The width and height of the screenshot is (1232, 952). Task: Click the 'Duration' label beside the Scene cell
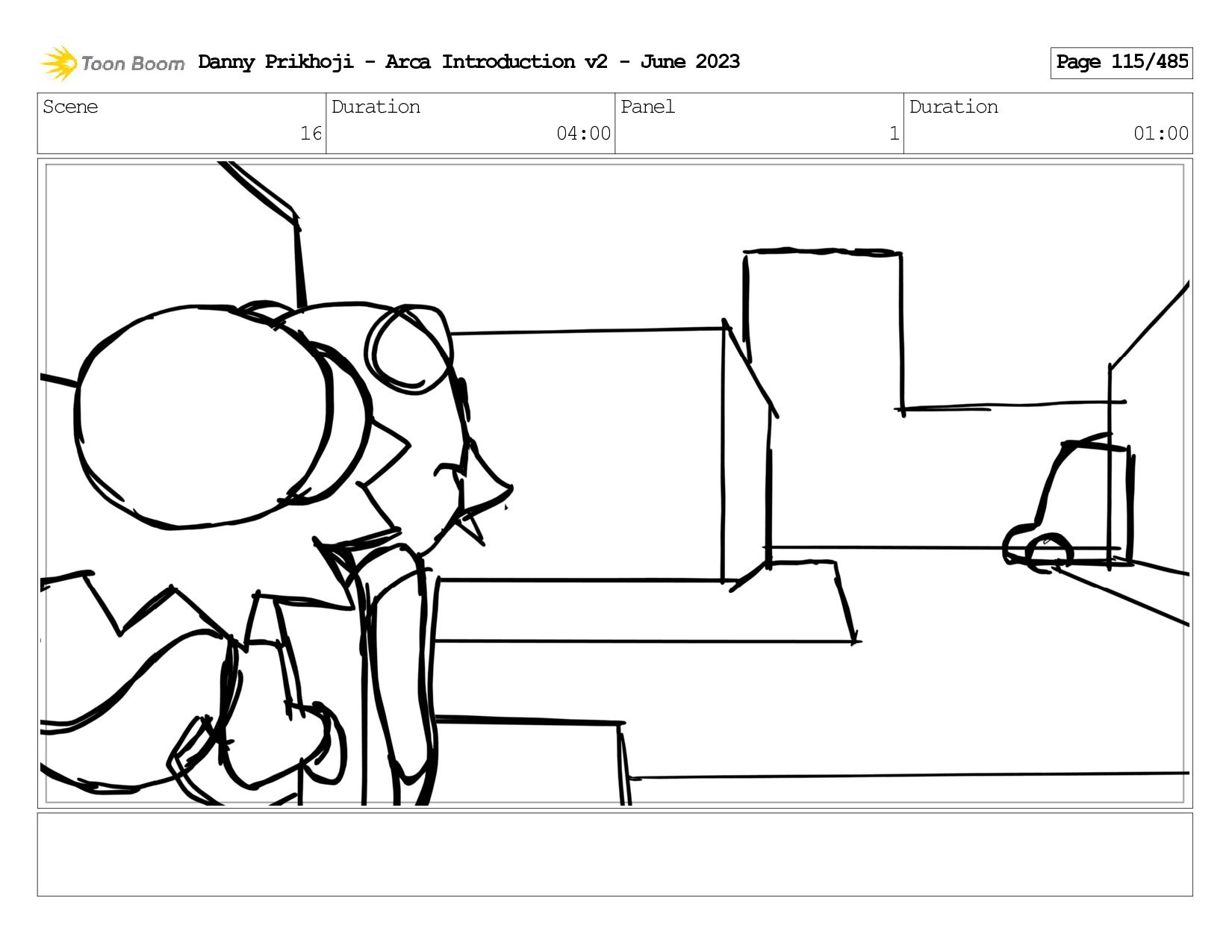click(x=376, y=107)
